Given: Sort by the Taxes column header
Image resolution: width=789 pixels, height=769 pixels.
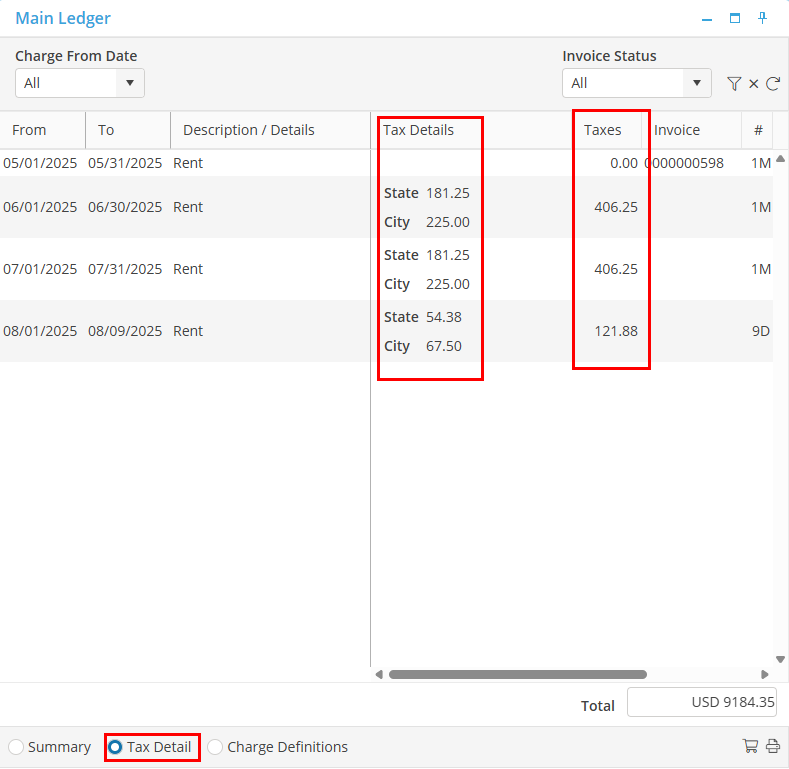Looking at the screenshot, I should [602, 130].
